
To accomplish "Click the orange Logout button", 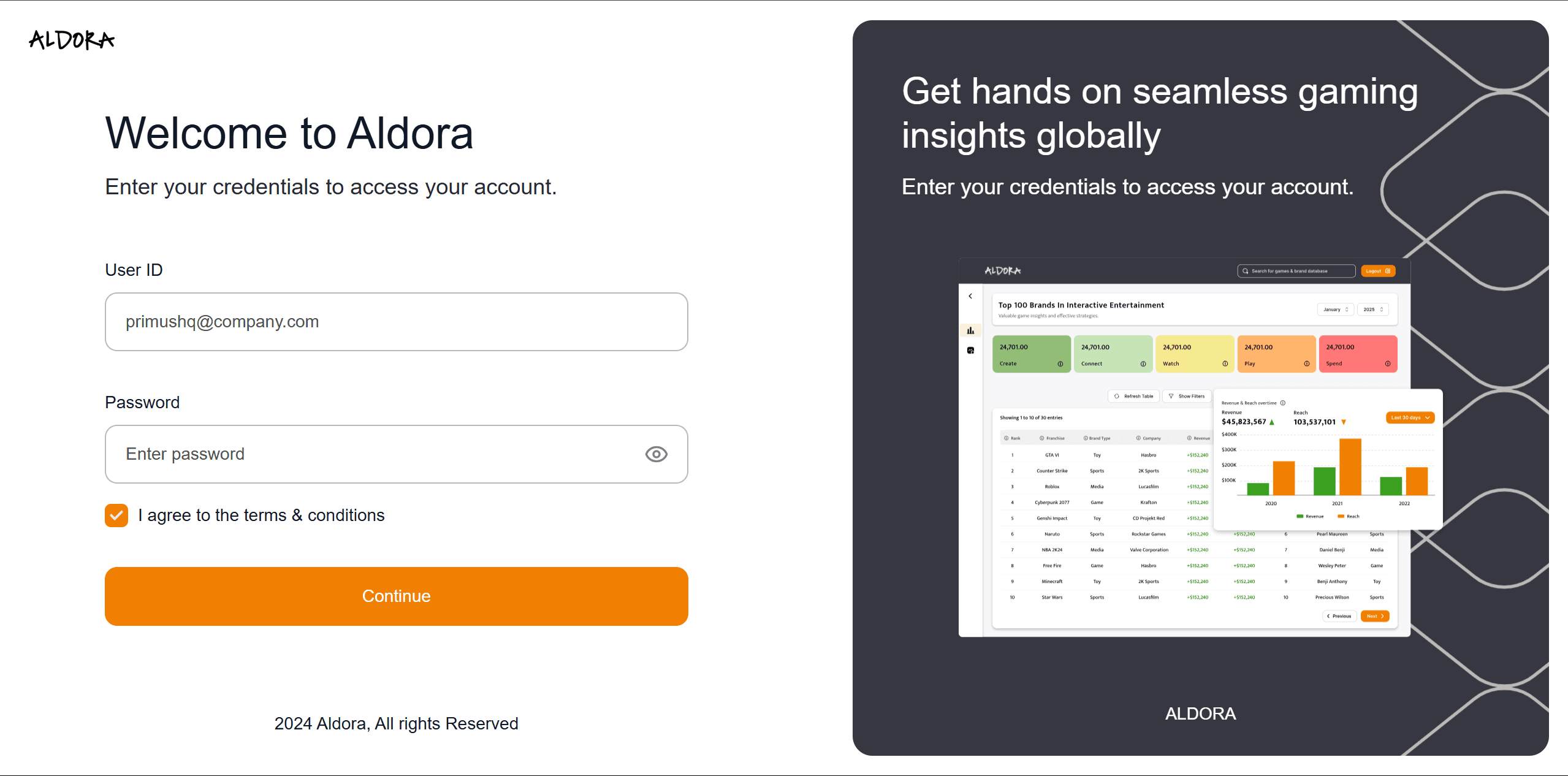I will pos(1378,271).
